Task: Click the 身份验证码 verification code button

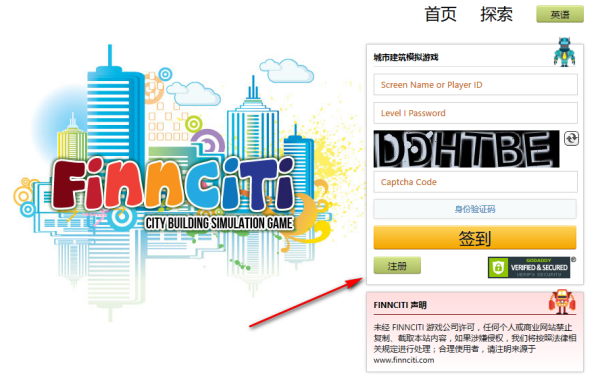Action: click(475, 209)
